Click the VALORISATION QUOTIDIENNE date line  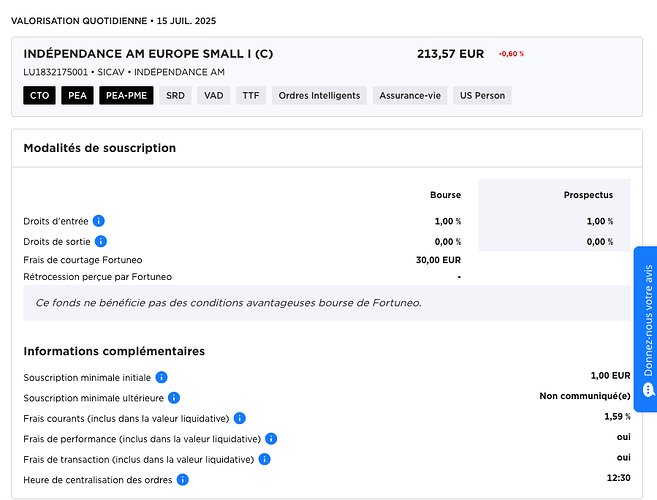[x=114, y=21]
